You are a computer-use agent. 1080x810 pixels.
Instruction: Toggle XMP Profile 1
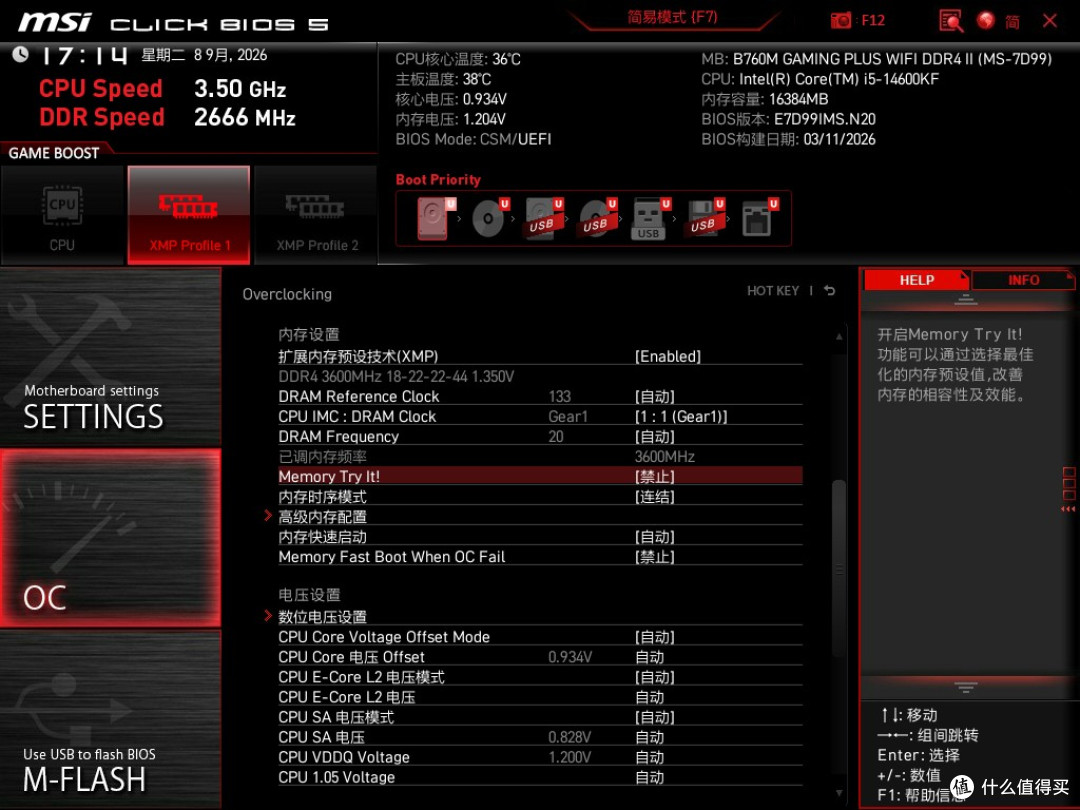click(x=189, y=215)
